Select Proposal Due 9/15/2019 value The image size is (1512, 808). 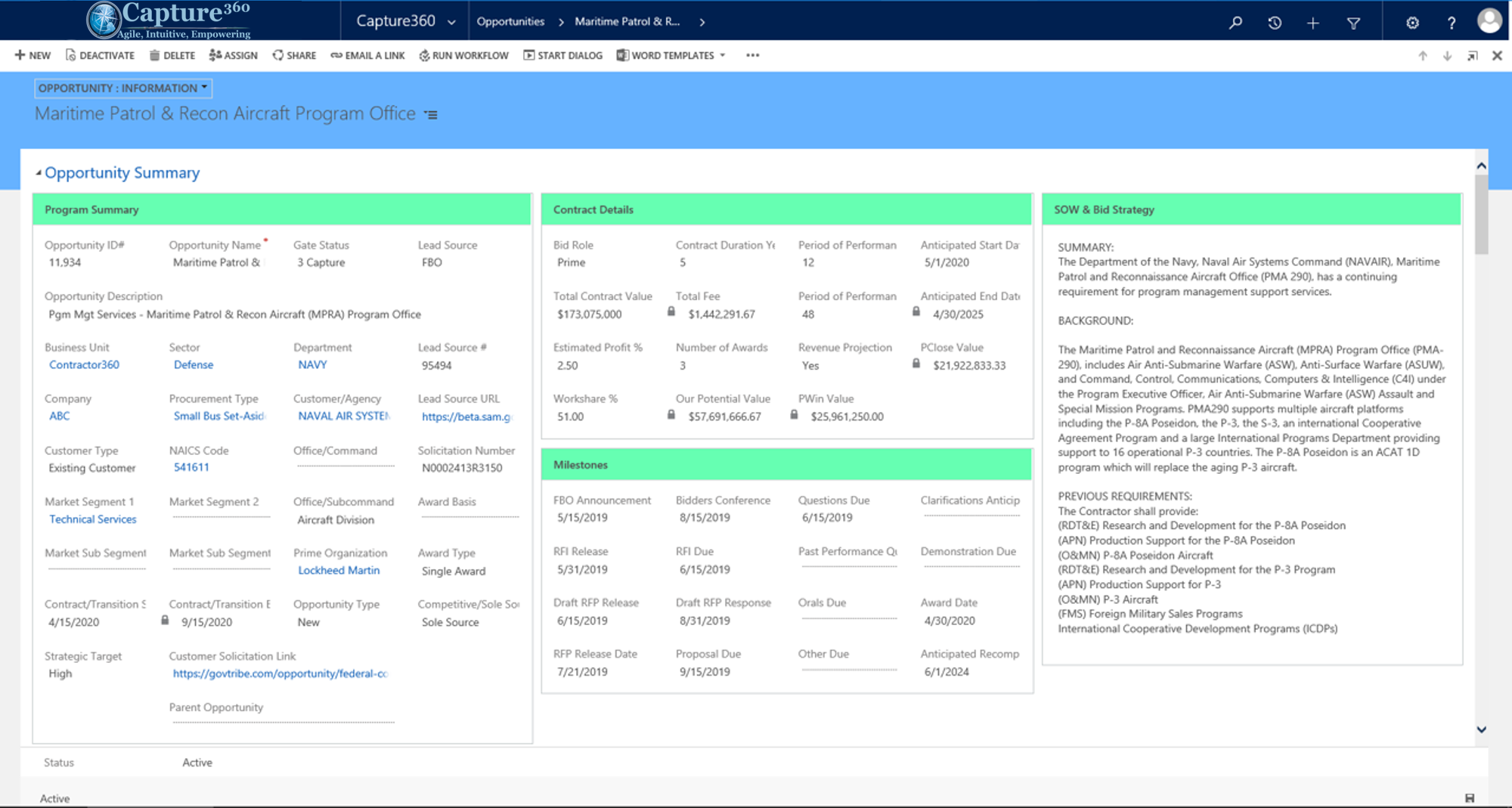coord(705,673)
